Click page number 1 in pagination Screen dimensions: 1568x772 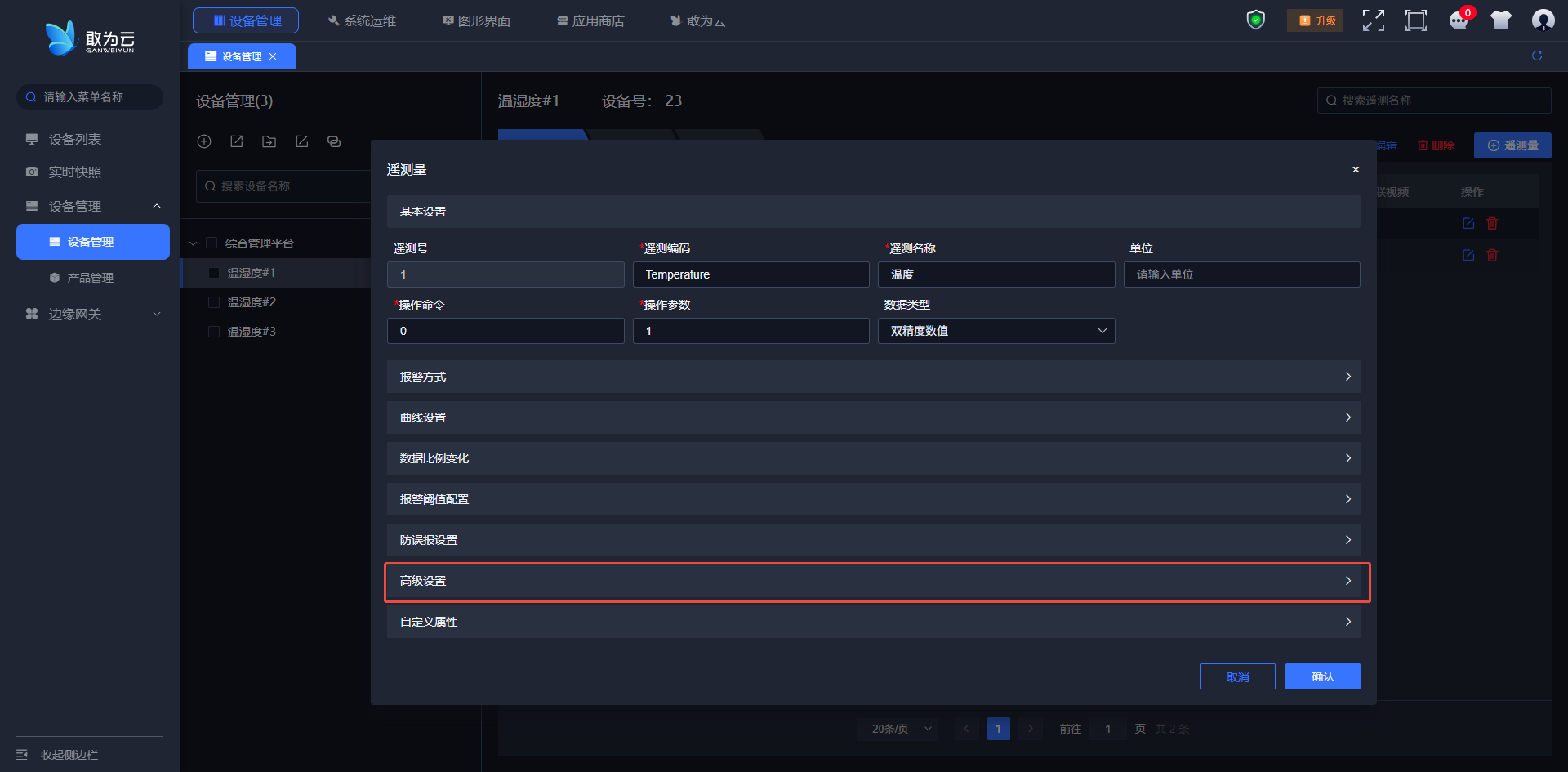pos(998,729)
